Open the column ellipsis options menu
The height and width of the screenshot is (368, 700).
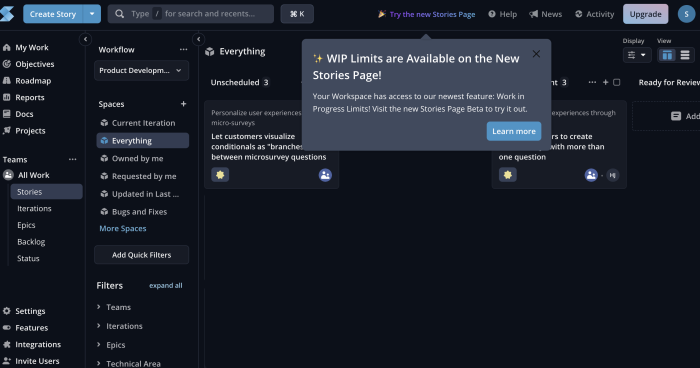point(592,82)
